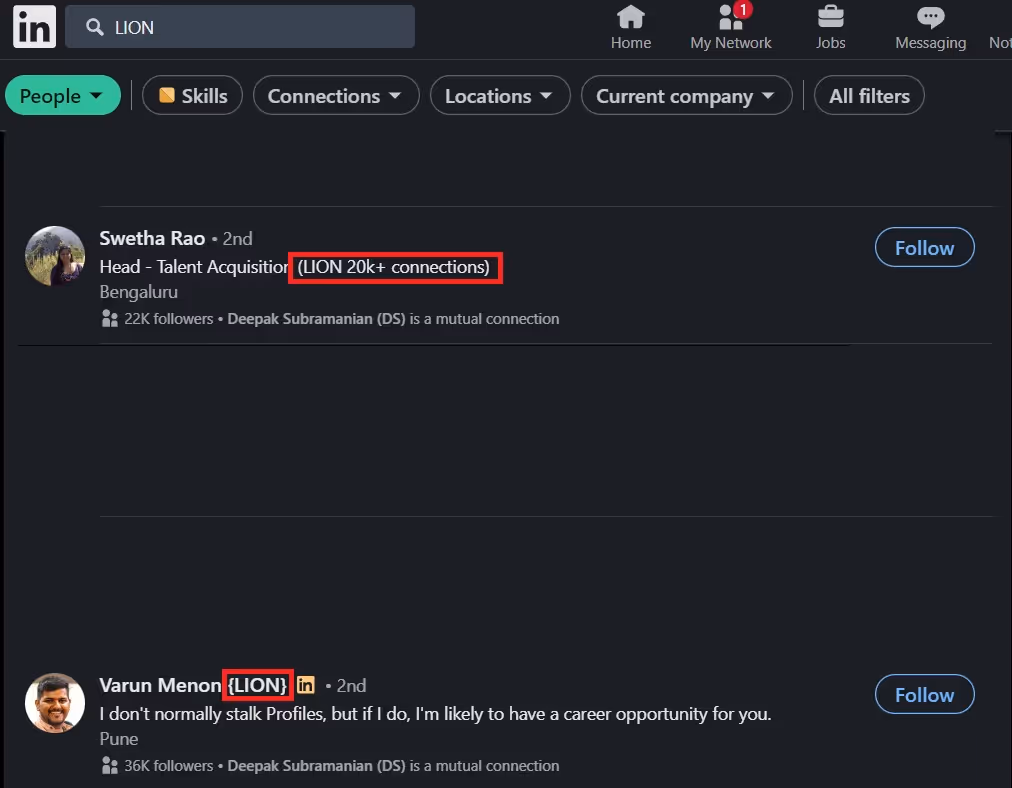Viewport: 1012px width, 788px height.
Task: Expand the People filter dropdown
Action: click(63, 96)
